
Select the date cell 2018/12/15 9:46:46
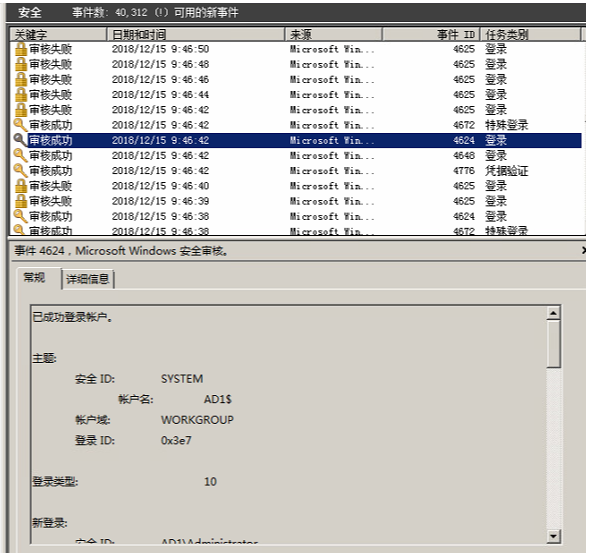tap(160, 79)
